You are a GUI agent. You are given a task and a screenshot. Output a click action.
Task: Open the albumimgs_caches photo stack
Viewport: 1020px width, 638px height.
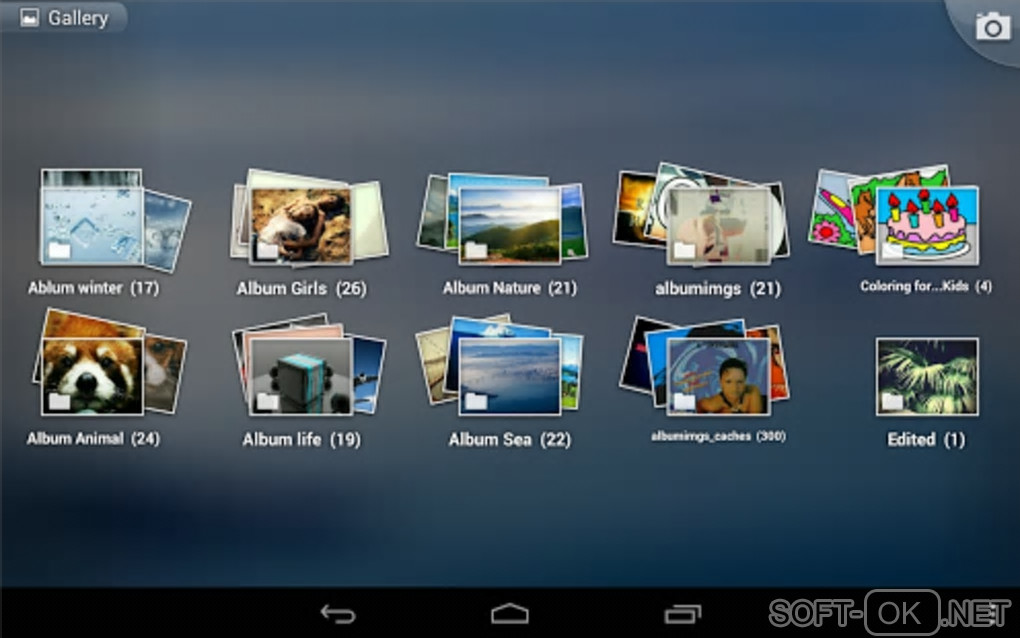(x=704, y=367)
